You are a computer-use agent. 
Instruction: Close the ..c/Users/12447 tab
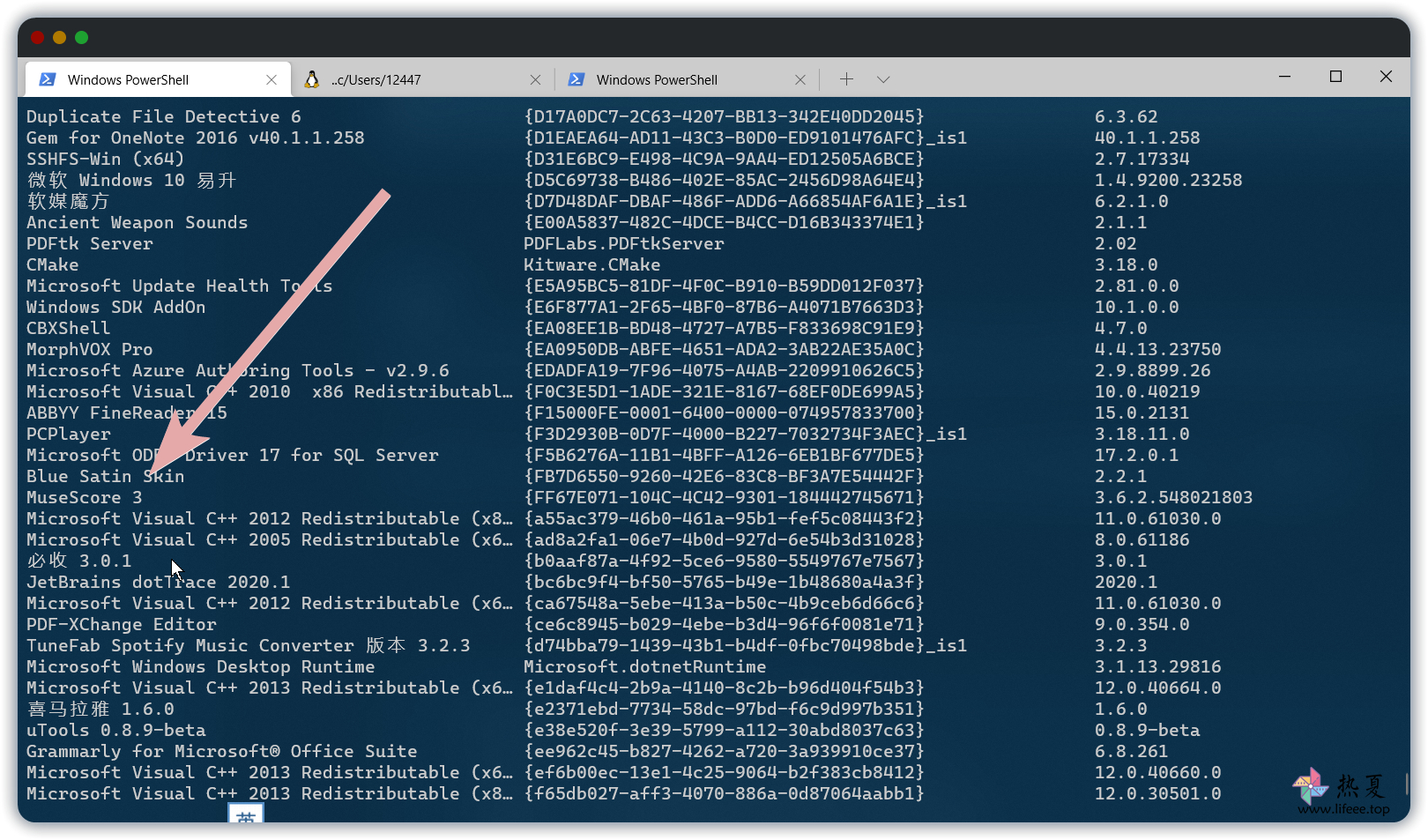[x=535, y=79]
